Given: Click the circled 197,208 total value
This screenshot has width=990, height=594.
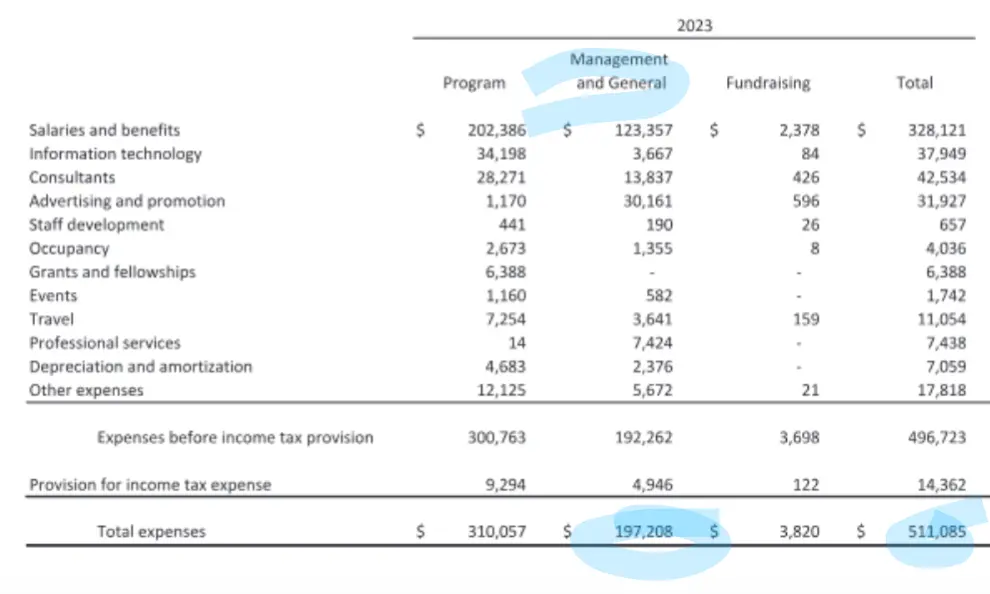Looking at the screenshot, I should point(640,532).
